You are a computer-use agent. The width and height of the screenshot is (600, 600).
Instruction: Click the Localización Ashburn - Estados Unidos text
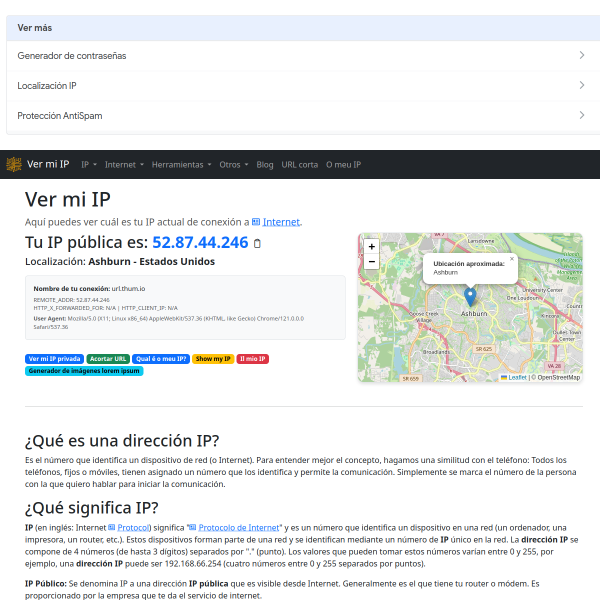click(x=120, y=262)
